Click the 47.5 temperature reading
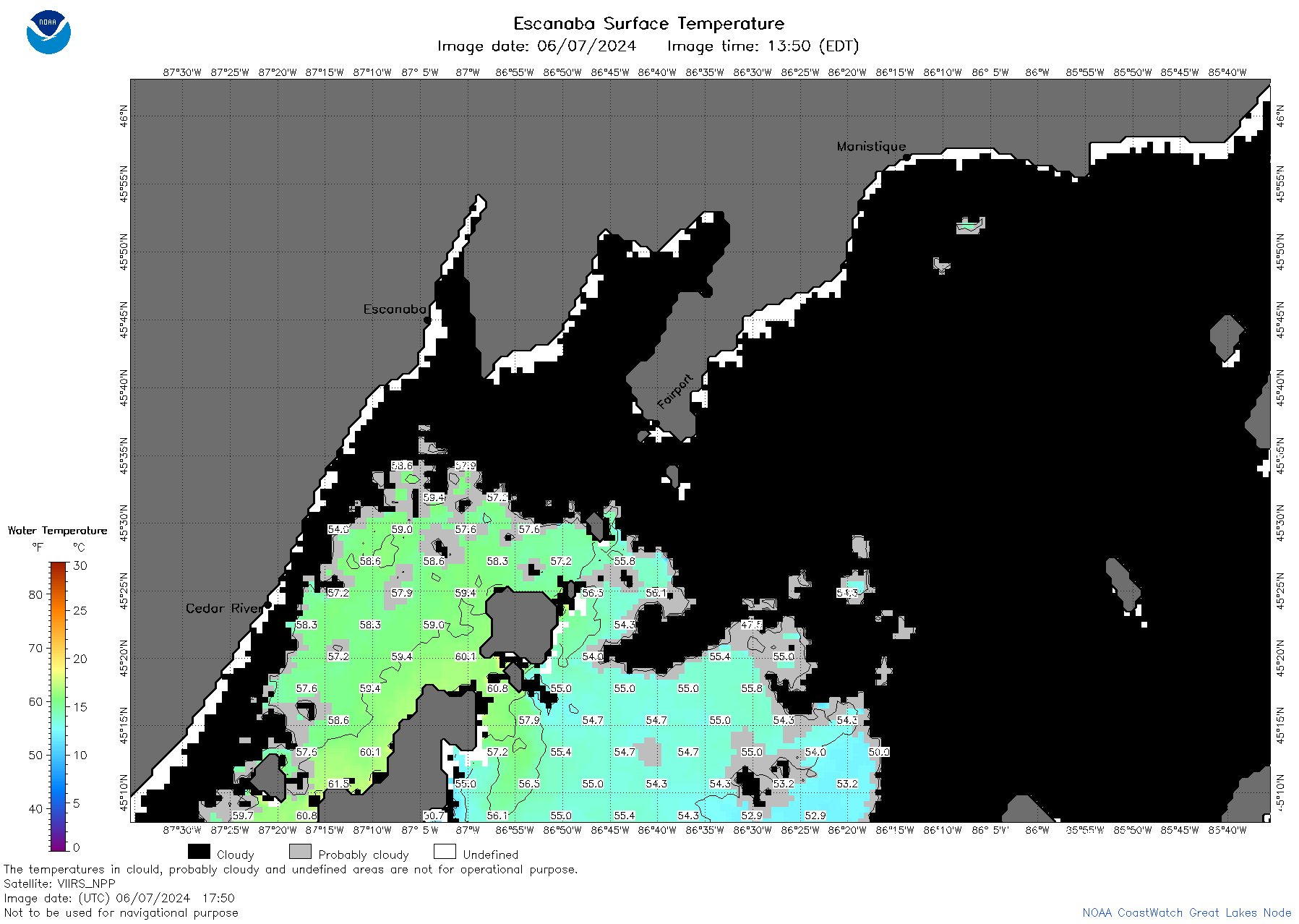The height and width of the screenshot is (924, 1299). click(752, 625)
